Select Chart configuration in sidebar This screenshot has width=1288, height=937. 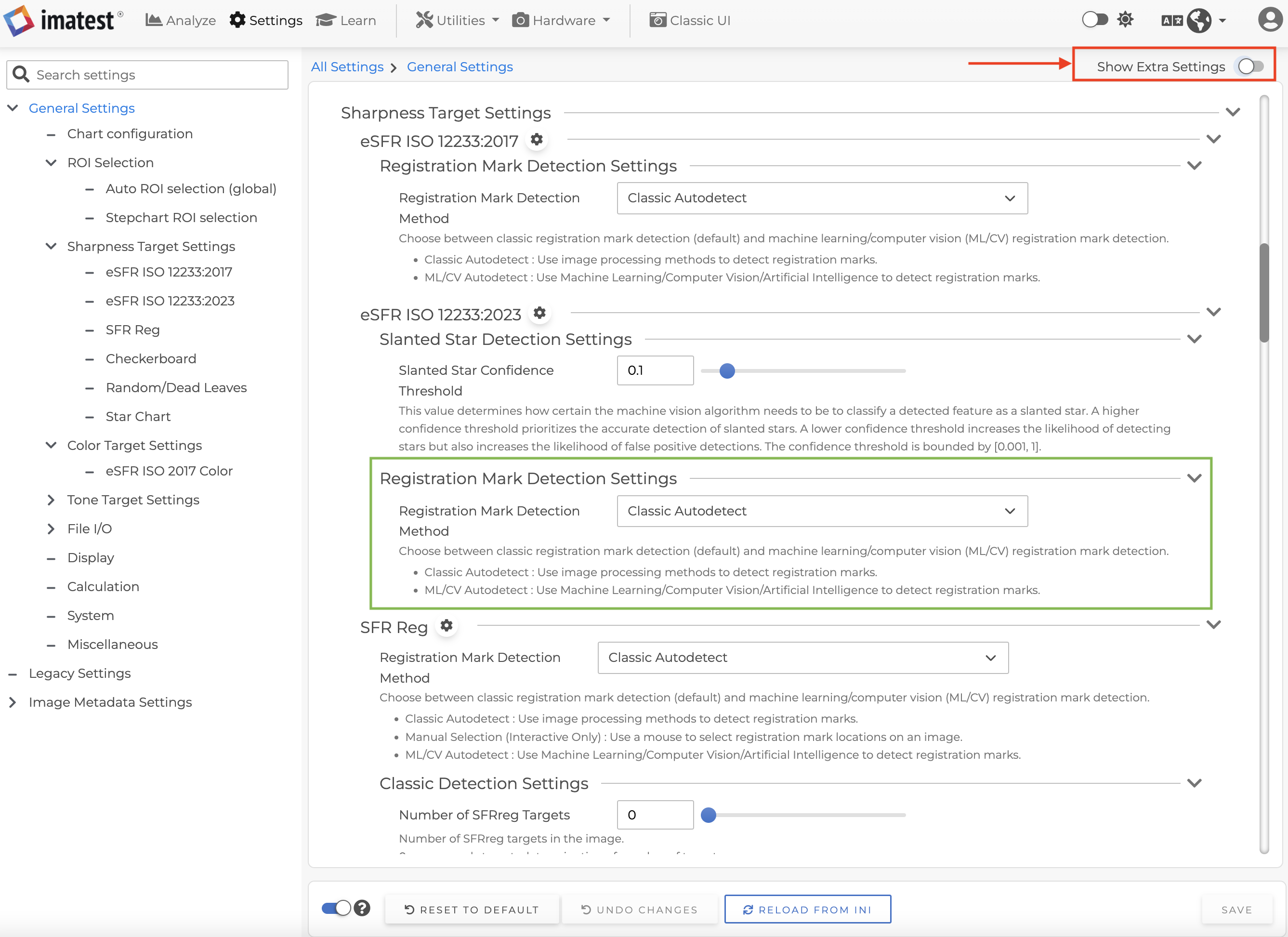pos(130,134)
